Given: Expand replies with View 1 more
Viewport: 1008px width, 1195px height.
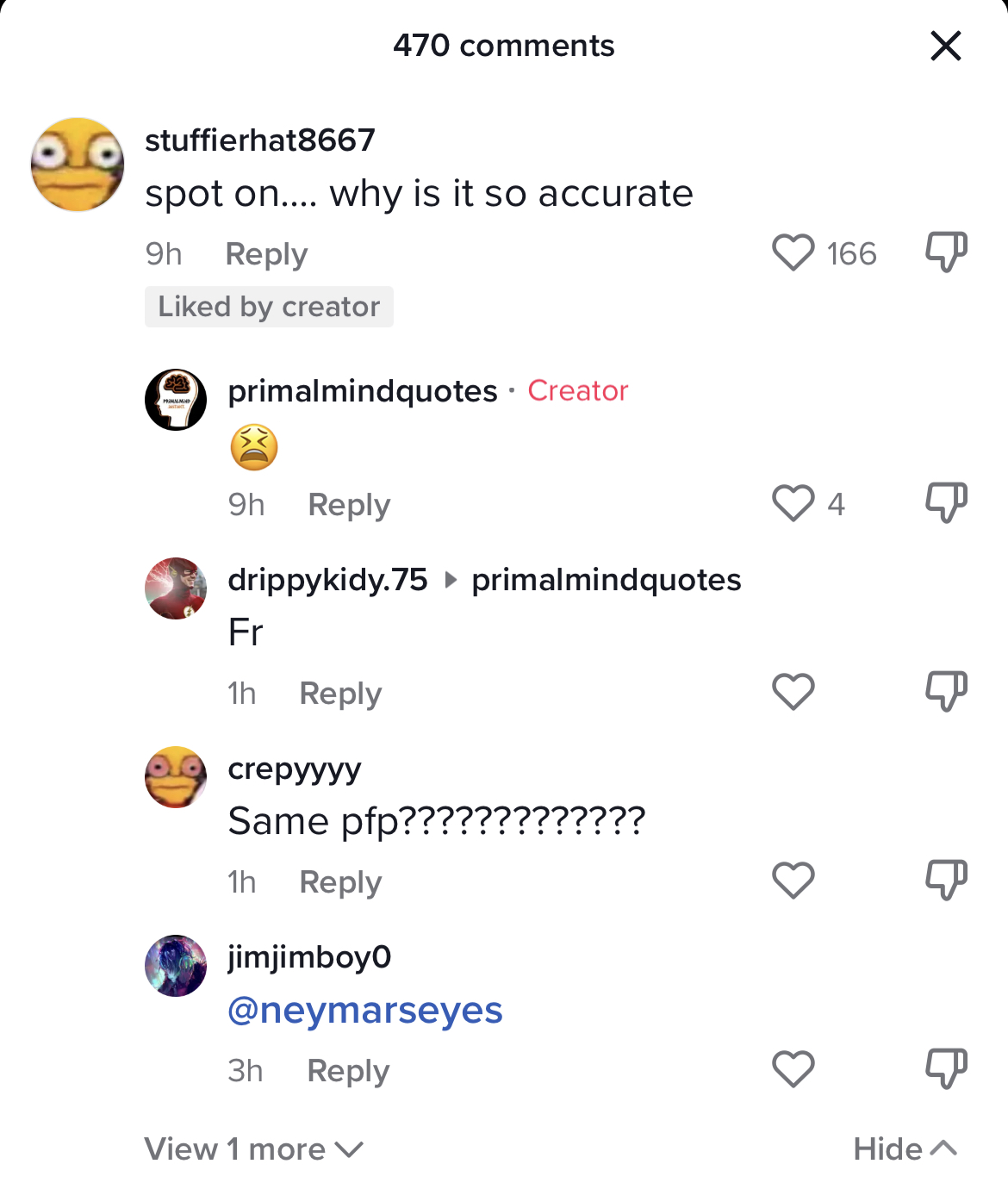Looking at the screenshot, I should coord(254,1148).
